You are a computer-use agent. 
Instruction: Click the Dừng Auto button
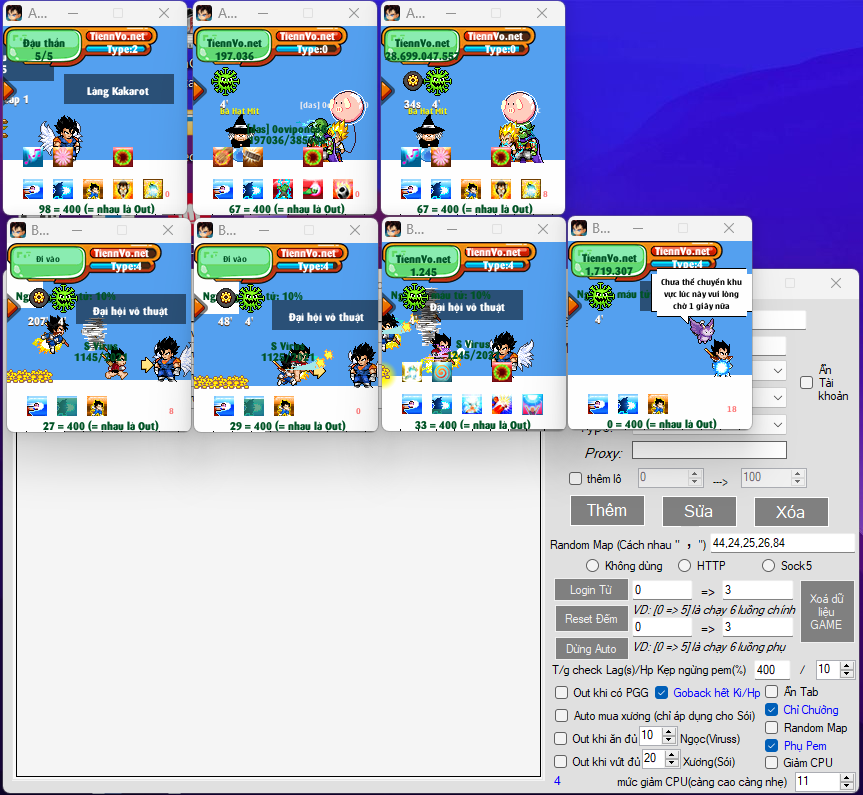[x=591, y=648]
